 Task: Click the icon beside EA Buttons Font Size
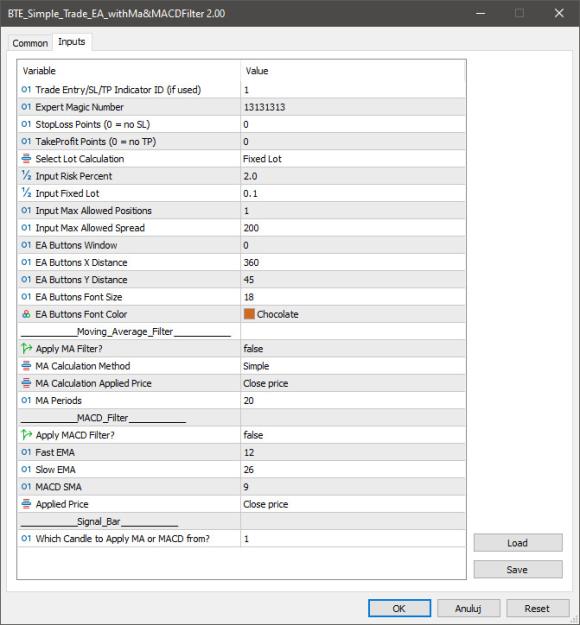click(x=26, y=297)
